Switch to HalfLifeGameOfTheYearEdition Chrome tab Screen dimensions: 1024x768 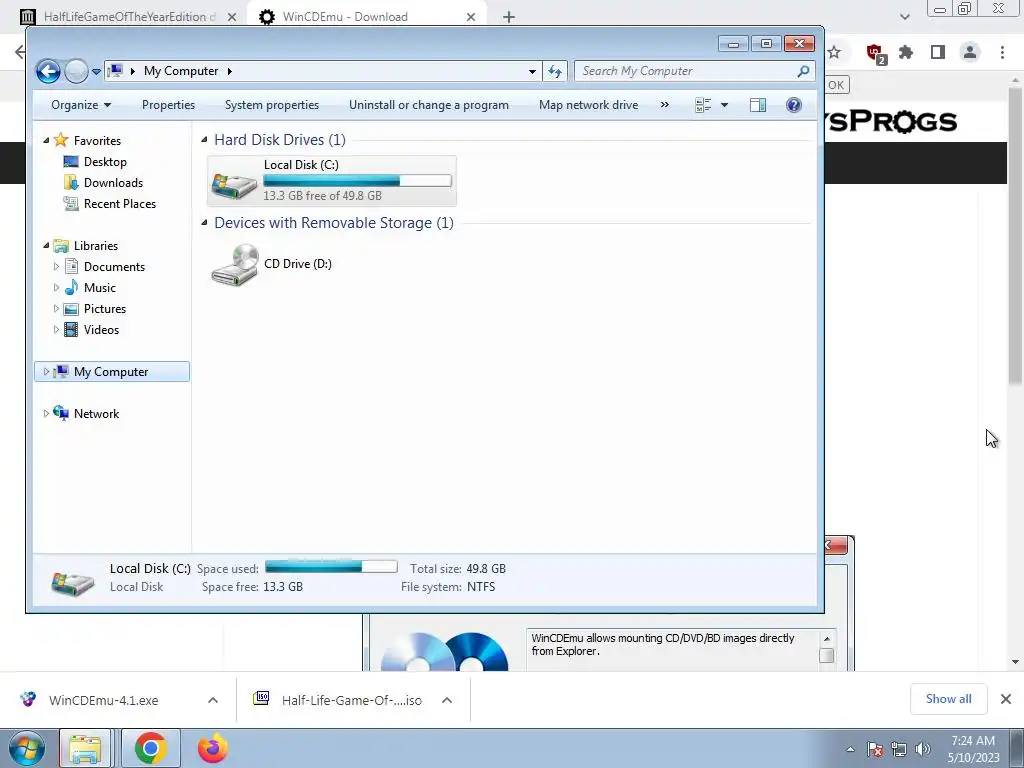click(x=128, y=17)
